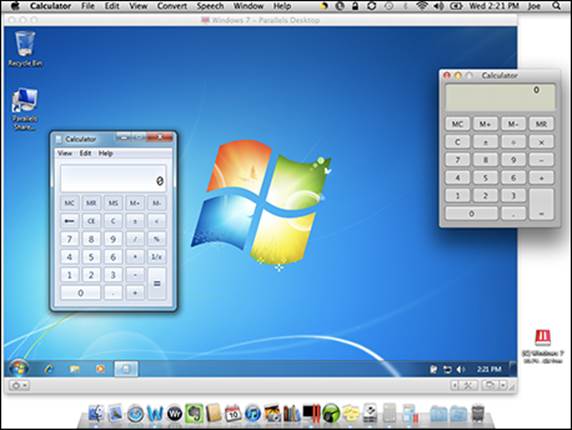Click the 0 key on Windows Calculator
572x430 pixels.
80,293
